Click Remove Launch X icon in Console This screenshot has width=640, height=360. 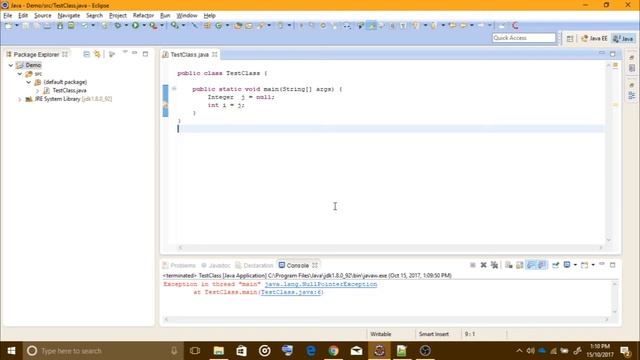pos(483,265)
